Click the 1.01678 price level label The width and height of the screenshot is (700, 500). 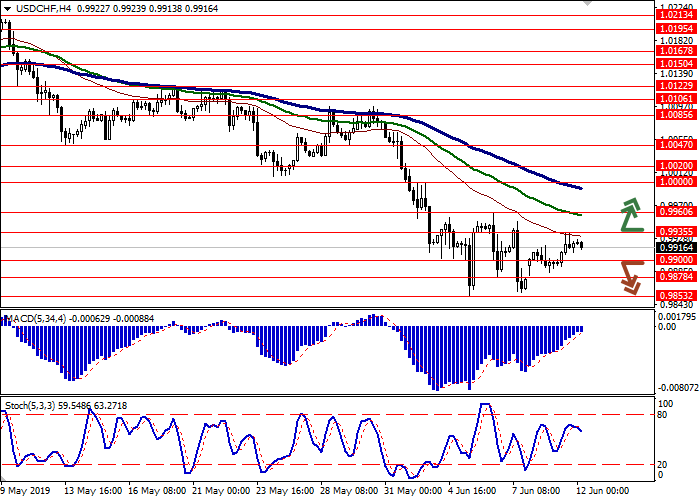(x=676, y=50)
